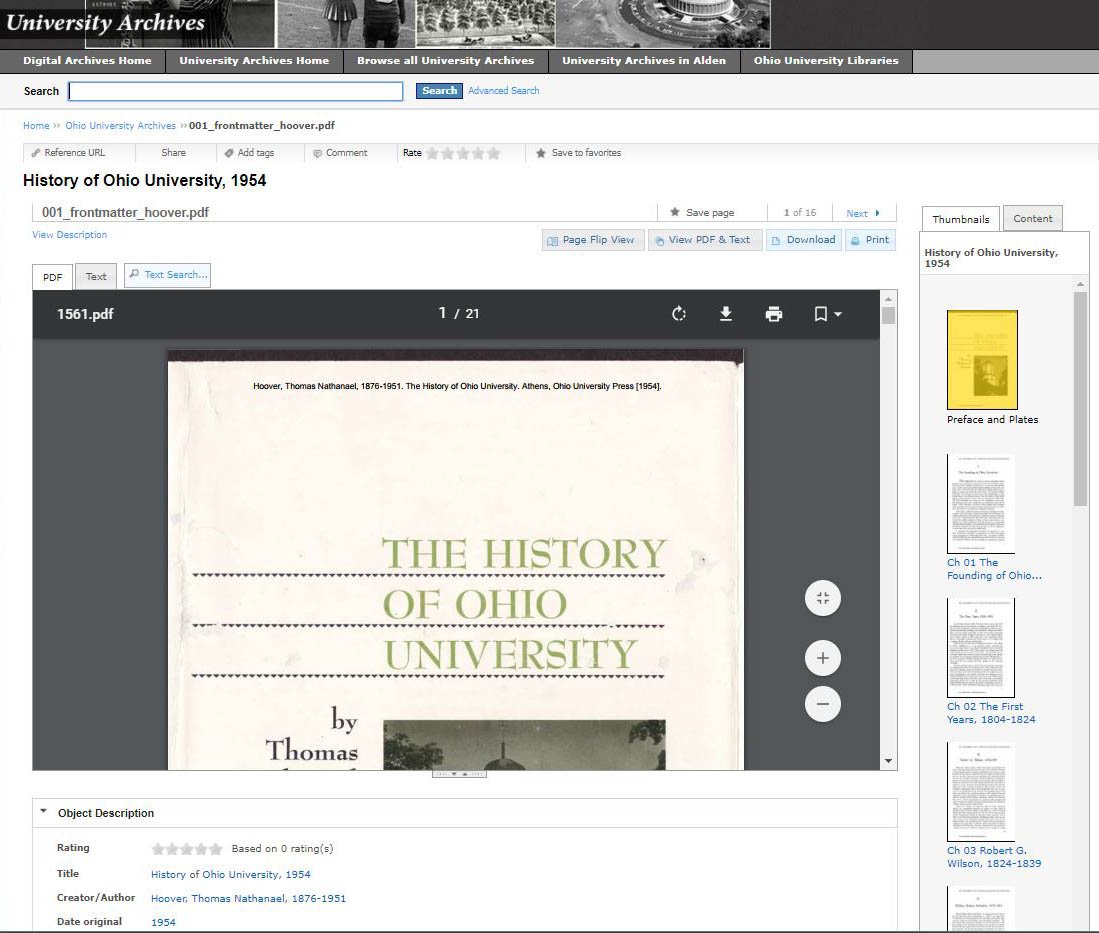Click thumbnails panel scroll up arrow
This screenshot has width=1099, height=933.
[1080, 284]
